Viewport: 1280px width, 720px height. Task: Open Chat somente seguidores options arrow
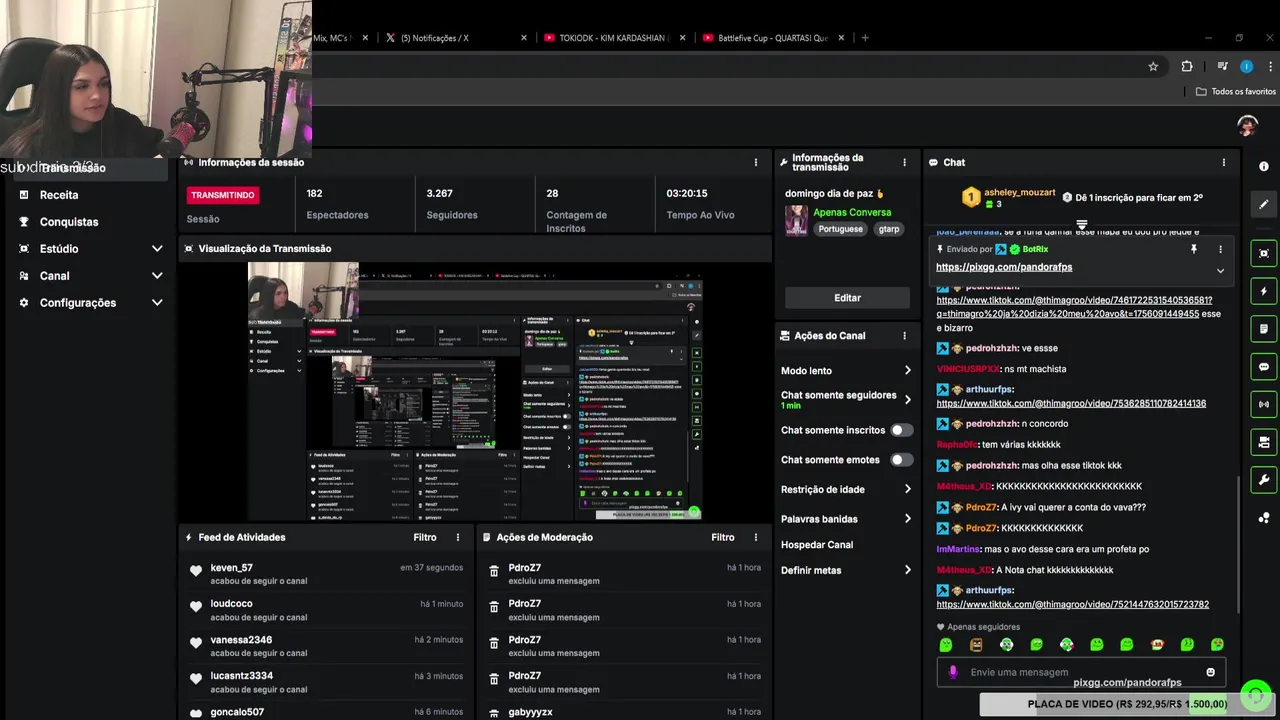tap(907, 399)
